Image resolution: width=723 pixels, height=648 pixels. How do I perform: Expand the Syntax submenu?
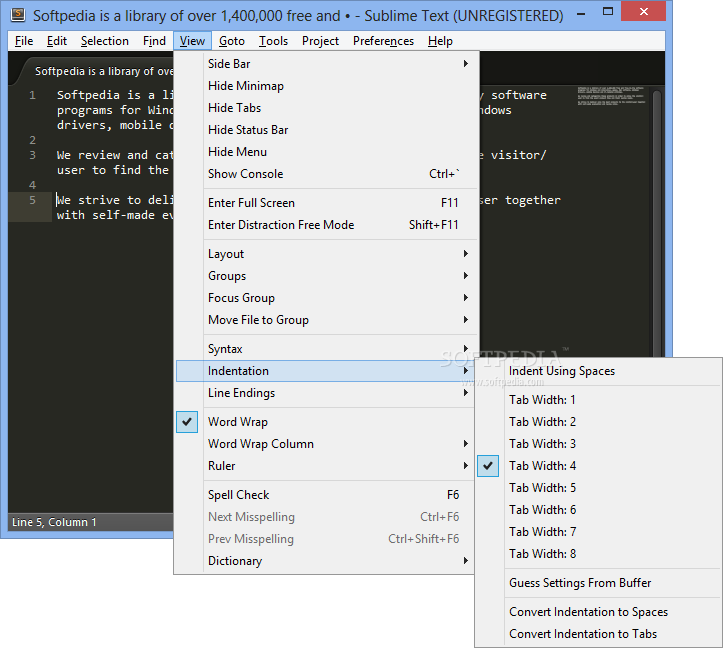[326, 349]
